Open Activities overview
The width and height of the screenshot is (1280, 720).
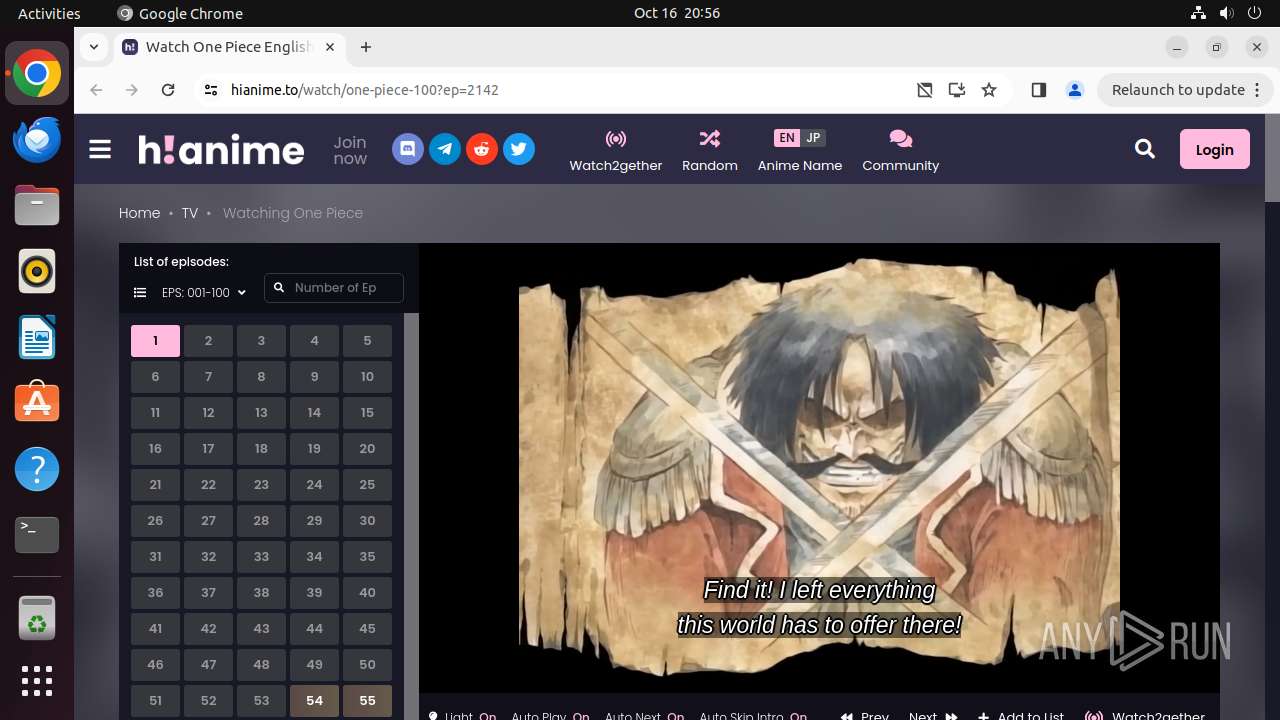(49, 13)
